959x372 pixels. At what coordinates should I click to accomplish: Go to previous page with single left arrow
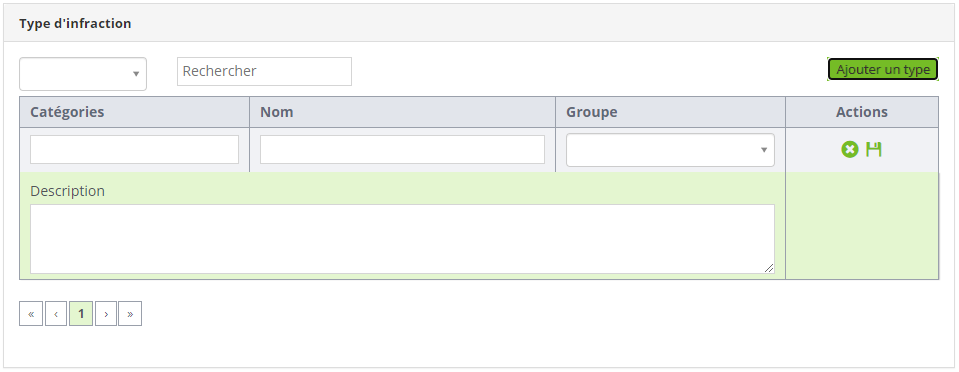coord(56,314)
